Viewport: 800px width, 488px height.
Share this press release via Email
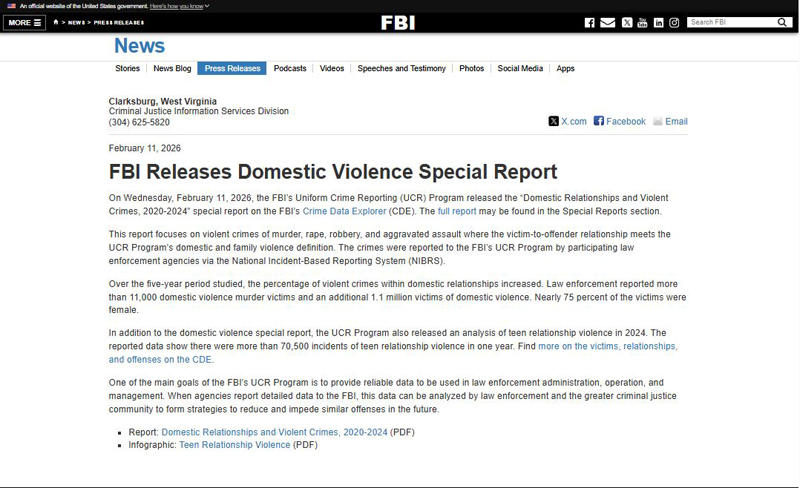(670, 121)
